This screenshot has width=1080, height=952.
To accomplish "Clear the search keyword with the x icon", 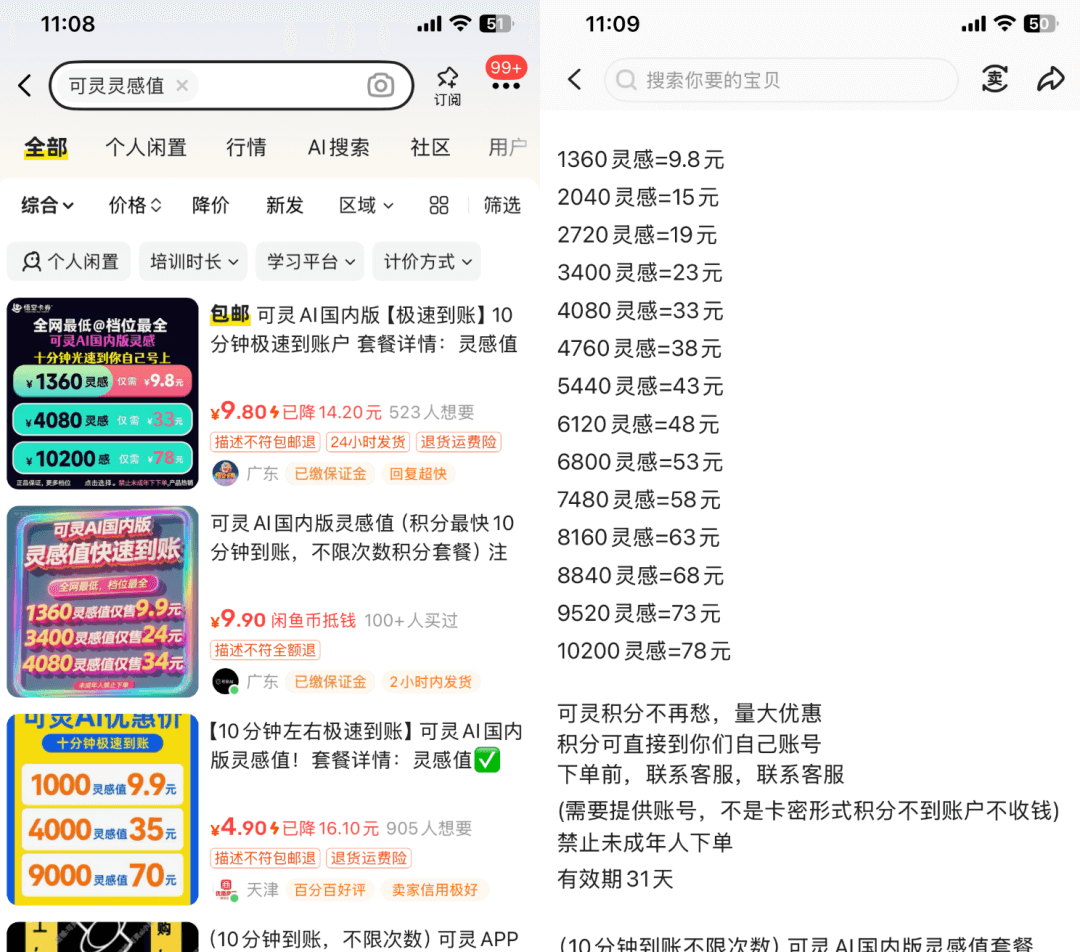I will [182, 86].
